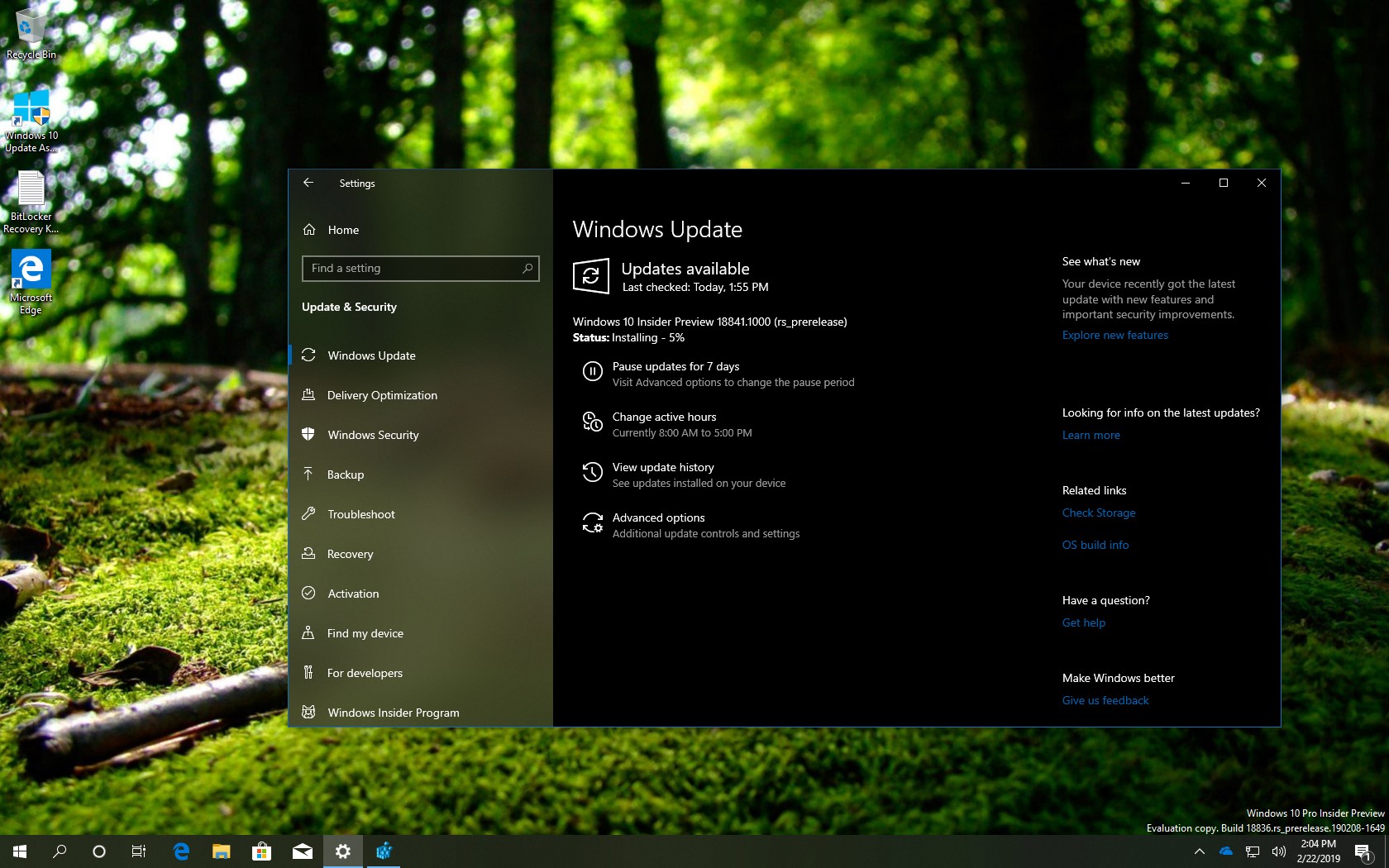This screenshot has height=868, width=1389.
Task: Click the OS build info link
Action: pos(1095,545)
